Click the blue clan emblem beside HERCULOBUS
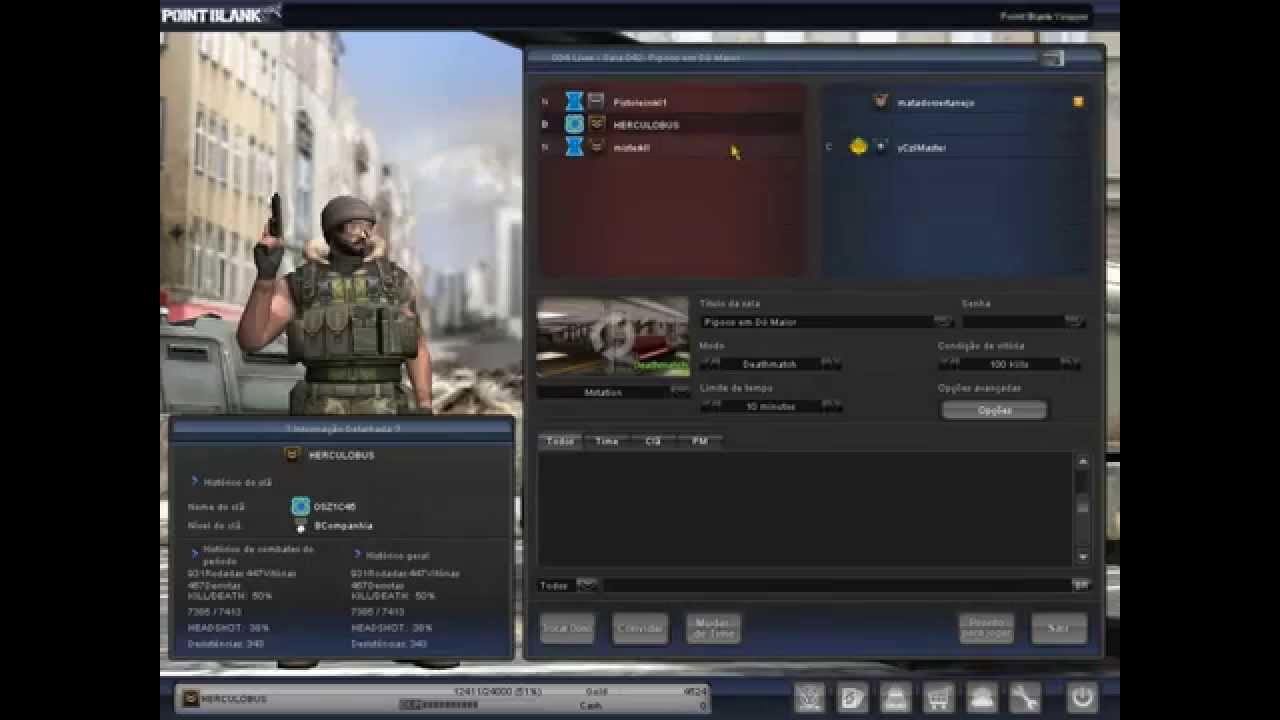Viewport: 1280px width, 720px height. [574, 124]
